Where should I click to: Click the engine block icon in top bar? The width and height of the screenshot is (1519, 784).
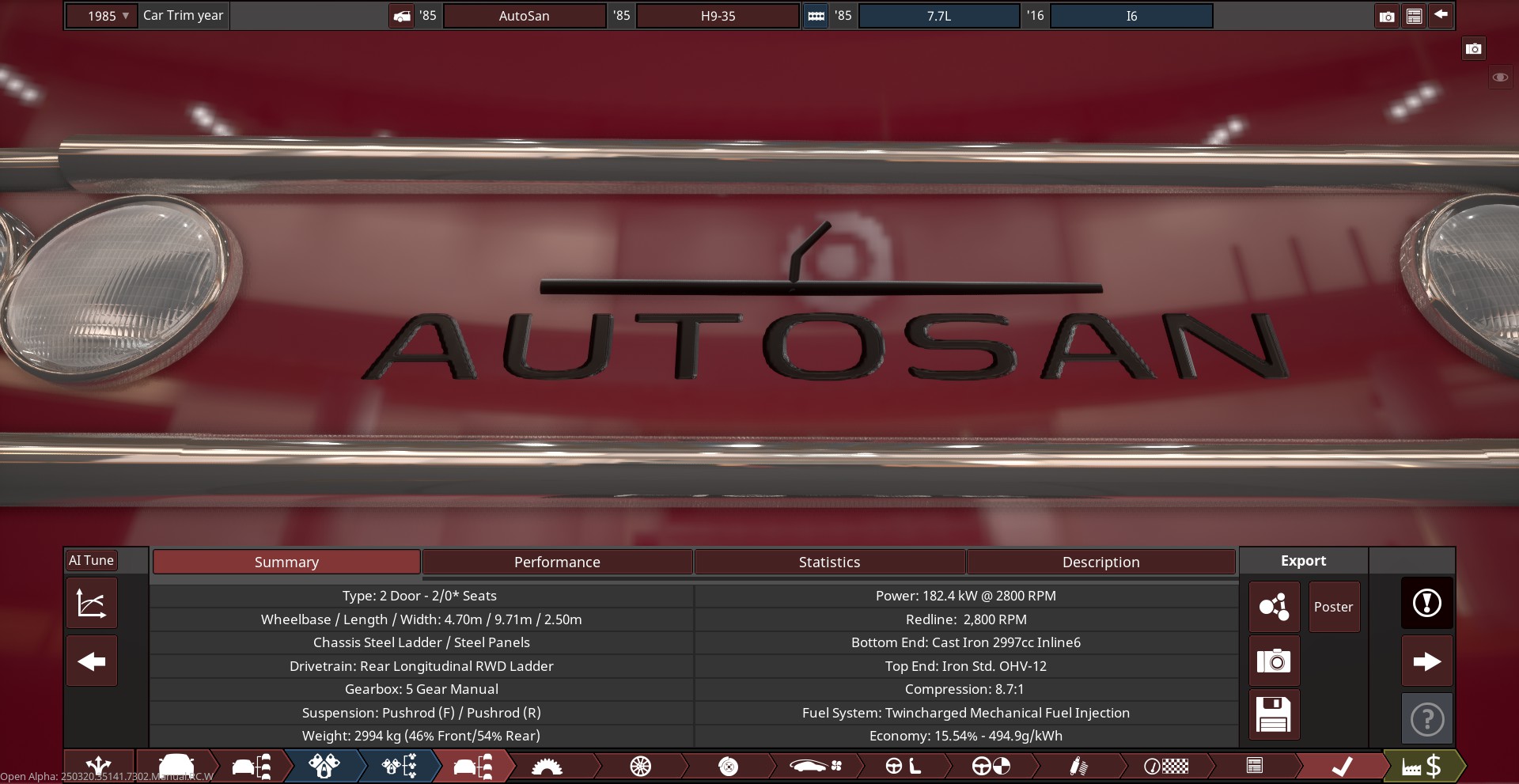[x=816, y=16]
